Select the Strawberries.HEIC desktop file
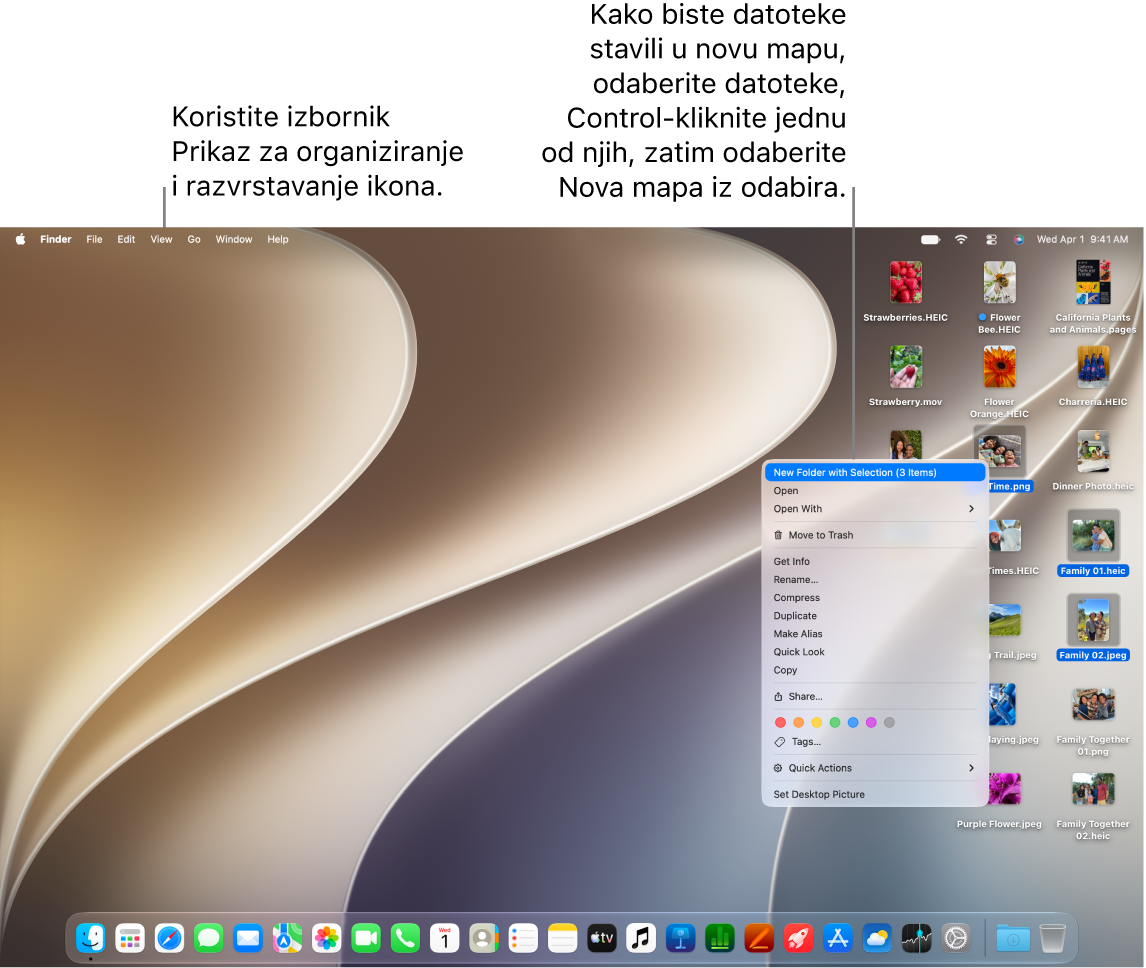 pyautogui.click(x=906, y=292)
